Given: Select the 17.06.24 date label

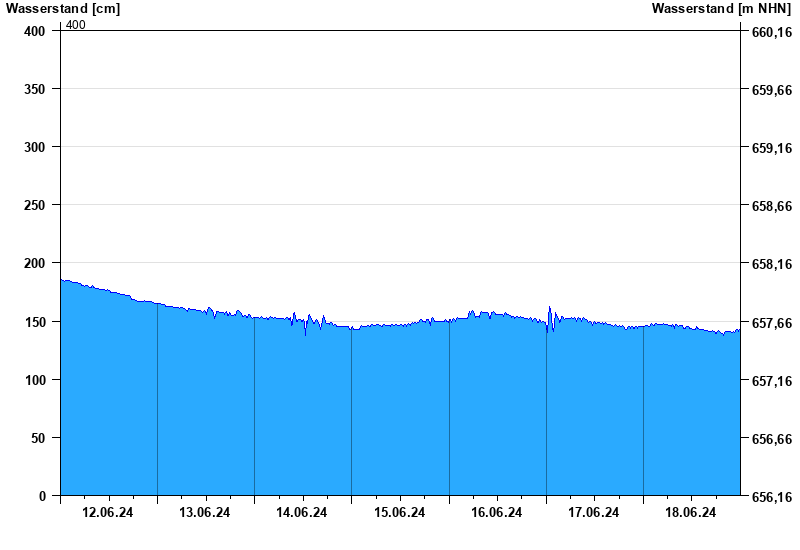Looking at the screenshot, I should (x=594, y=513).
